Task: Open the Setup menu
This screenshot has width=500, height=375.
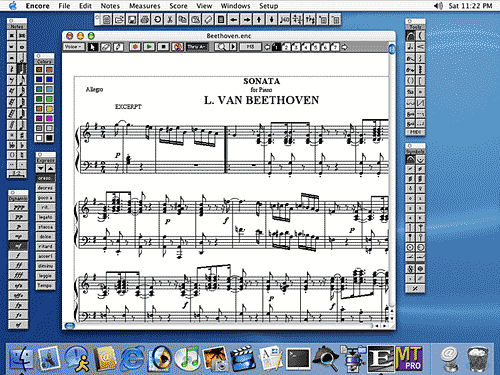Action: 268,6
